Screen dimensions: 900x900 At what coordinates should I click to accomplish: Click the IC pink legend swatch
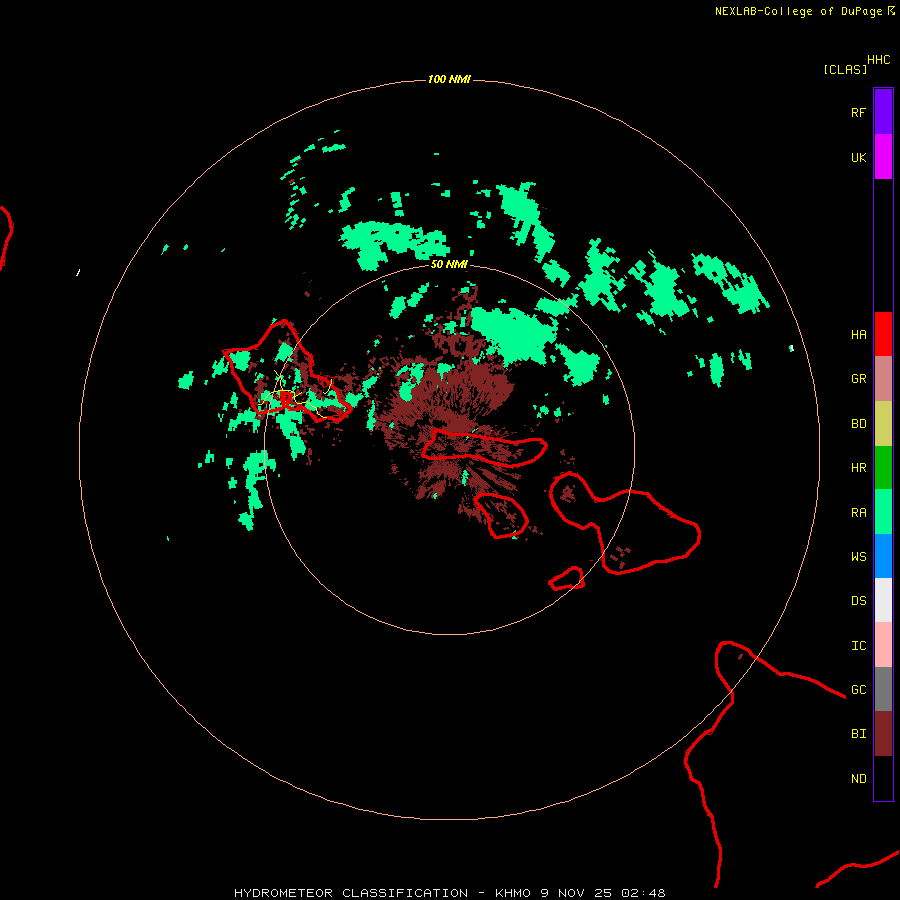883,645
